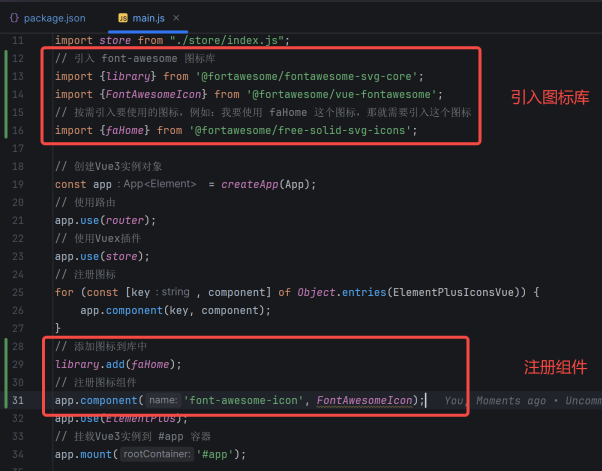Image resolution: width=602 pixels, height=471 pixels.
Task: Click the 'App<Element>' type hint
Action: pyautogui.click(x=160, y=184)
